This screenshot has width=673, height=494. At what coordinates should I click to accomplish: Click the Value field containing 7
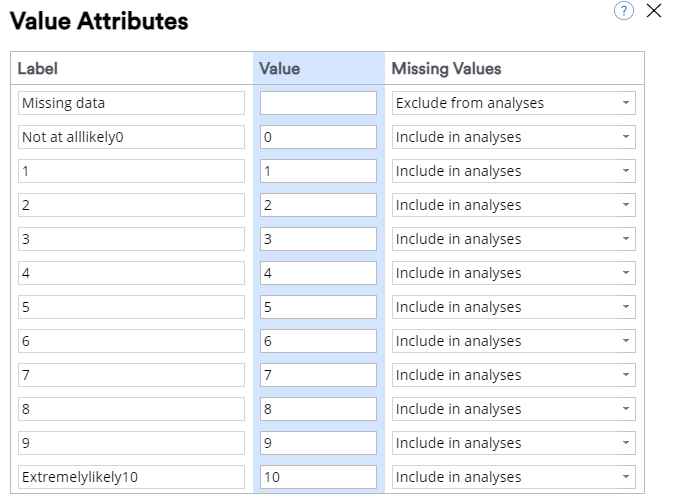tap(318, 375)
